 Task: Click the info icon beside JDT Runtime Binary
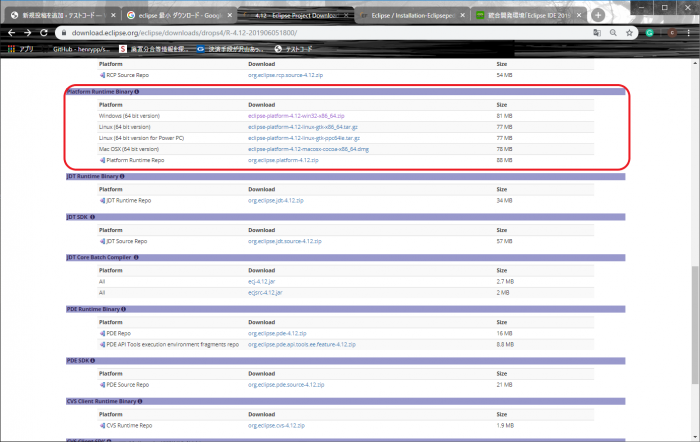click(122, 176)
